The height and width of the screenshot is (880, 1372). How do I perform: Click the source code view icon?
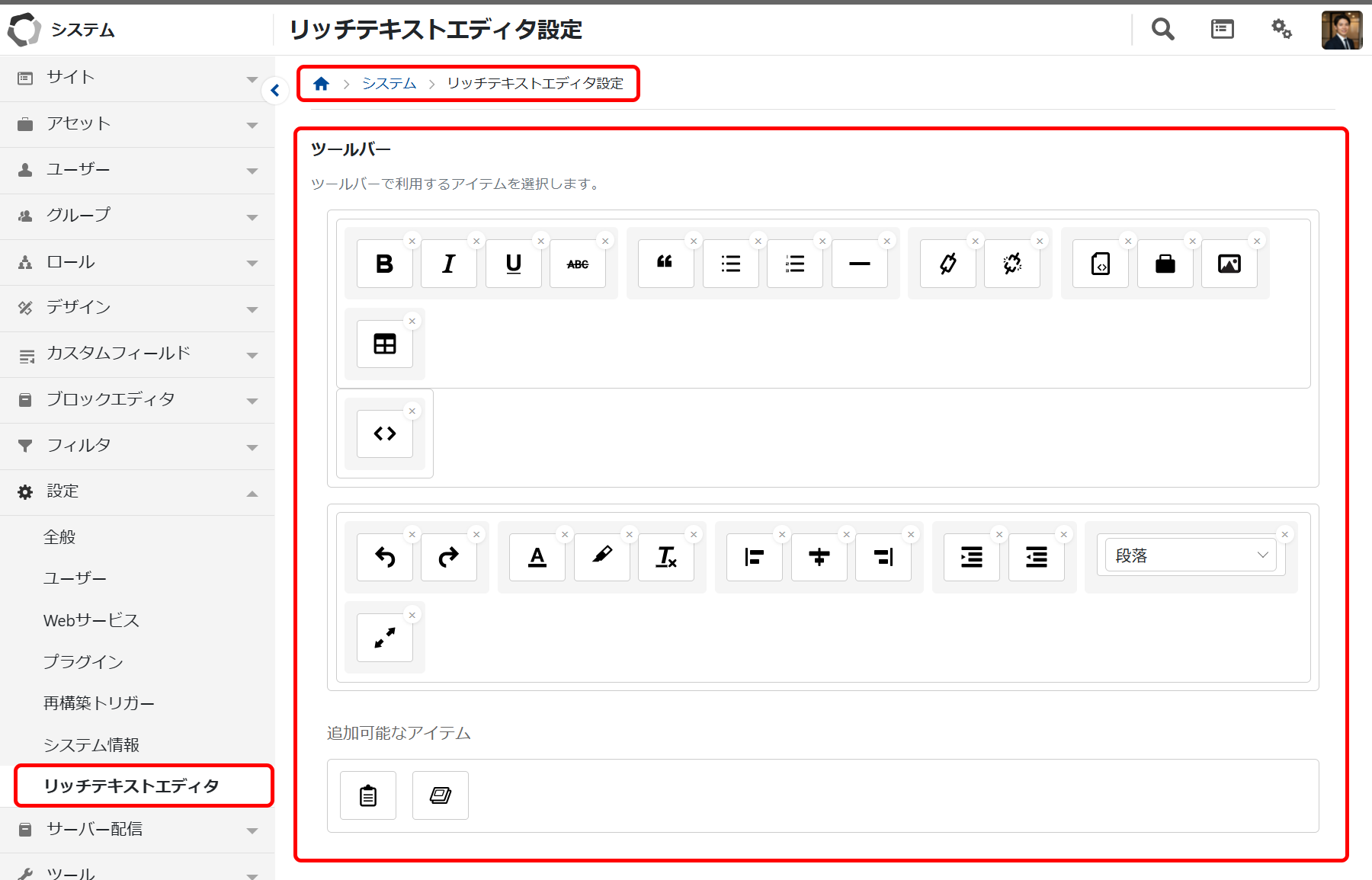coord(384,434)
